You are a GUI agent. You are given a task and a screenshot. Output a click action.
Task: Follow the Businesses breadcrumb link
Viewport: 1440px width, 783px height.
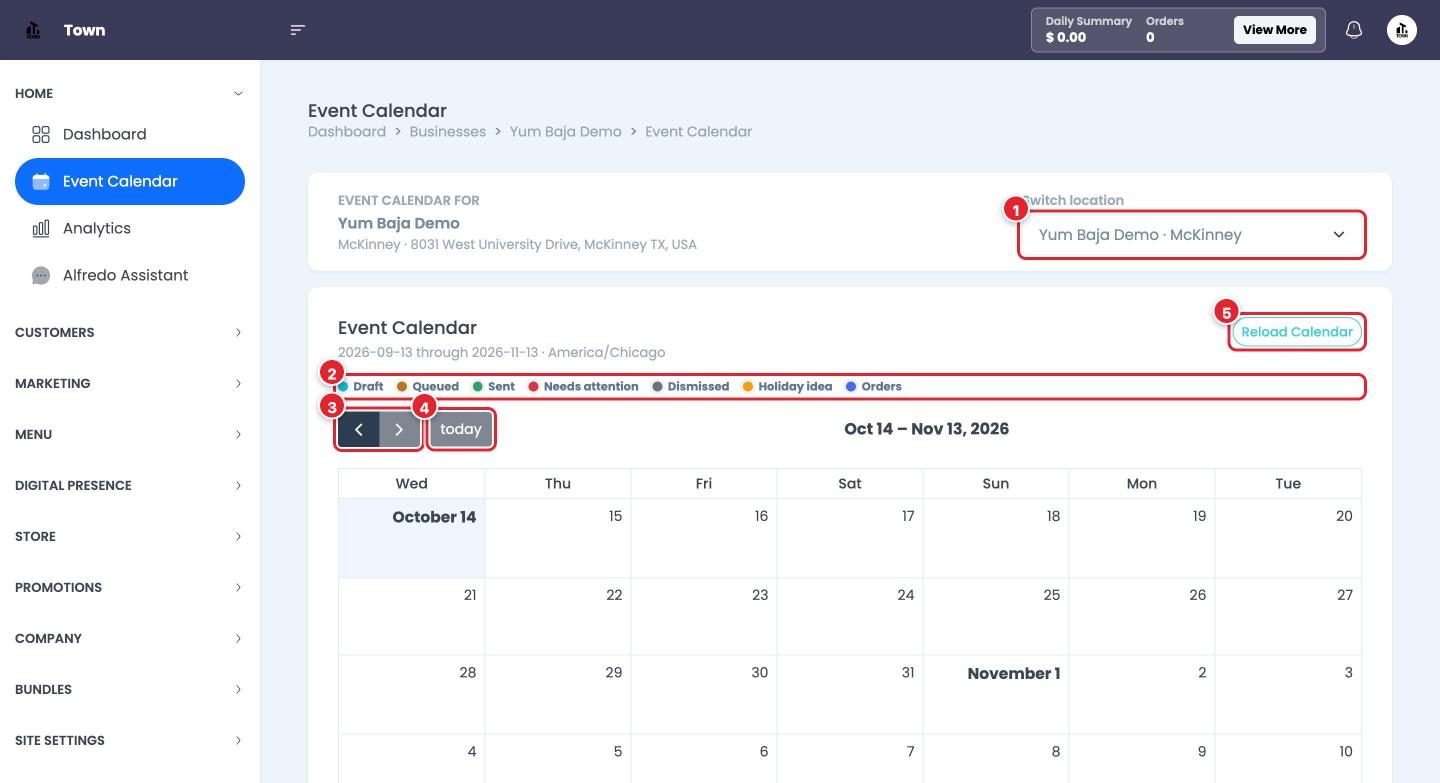[448, 132]
